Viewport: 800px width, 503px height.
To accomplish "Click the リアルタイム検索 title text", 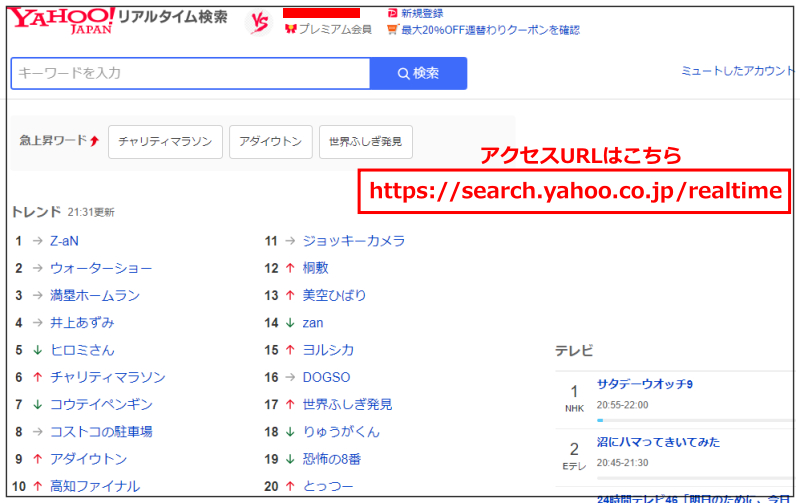I will [172, 17].
